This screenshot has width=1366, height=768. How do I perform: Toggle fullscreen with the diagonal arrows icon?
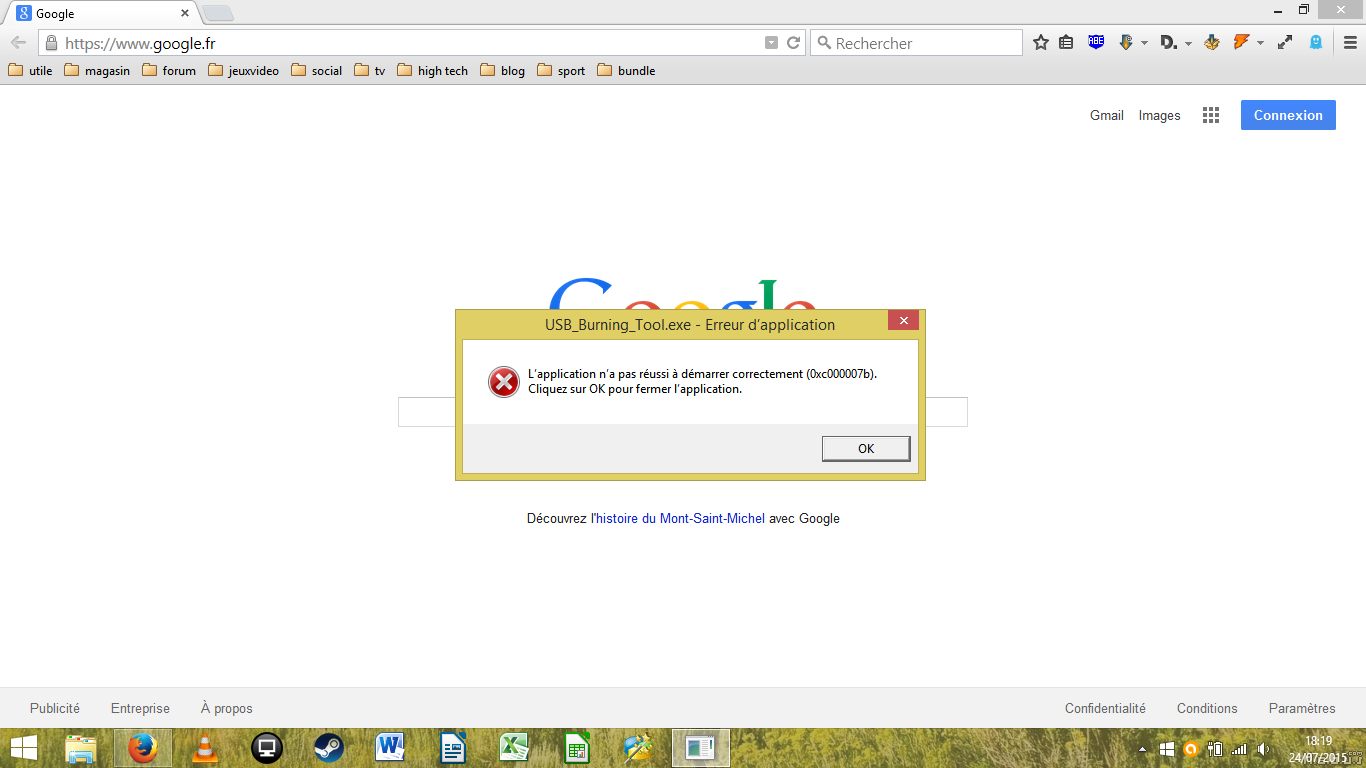coord(1286,43)
